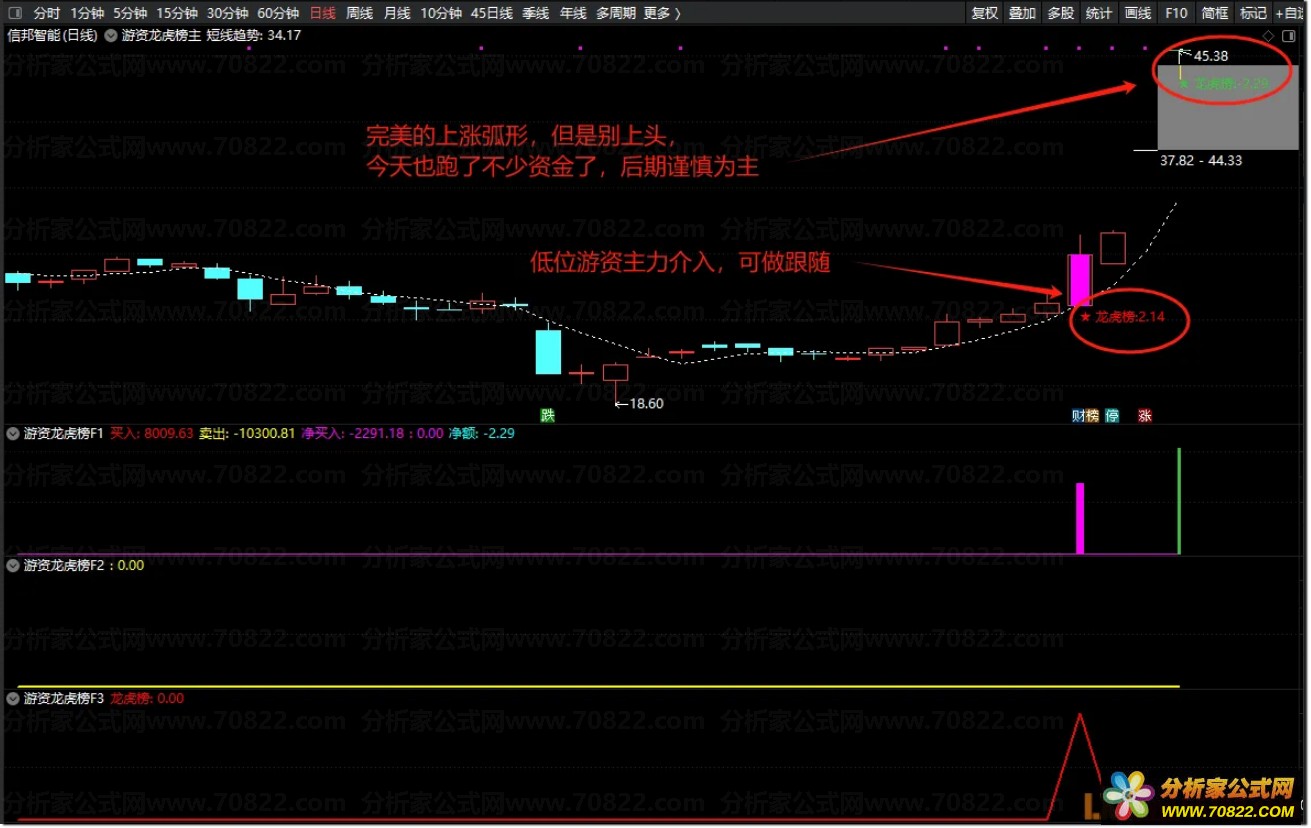
Task: Switch to 年线 yearly tab
Action: (573, 13)
